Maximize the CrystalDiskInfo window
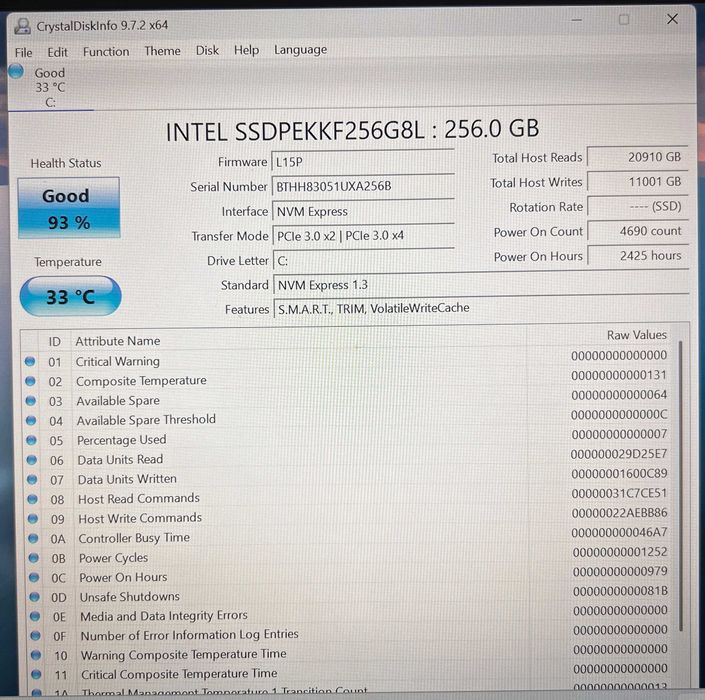This screenshot has width=705, height=700. (624, 20)
